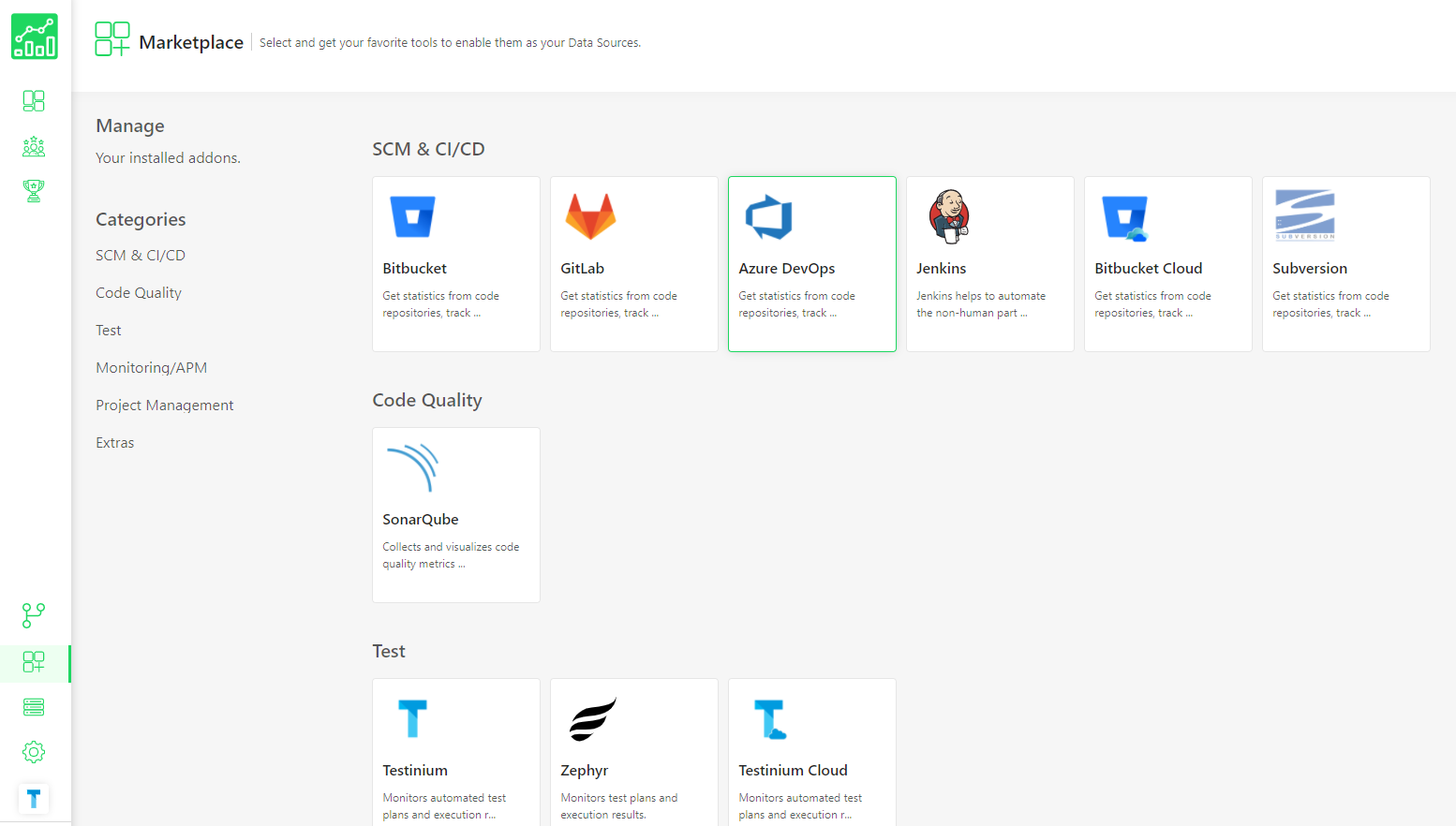Click the SonarQube waves logo
This screenshot has width=1456, height=826.
(412, 467)
